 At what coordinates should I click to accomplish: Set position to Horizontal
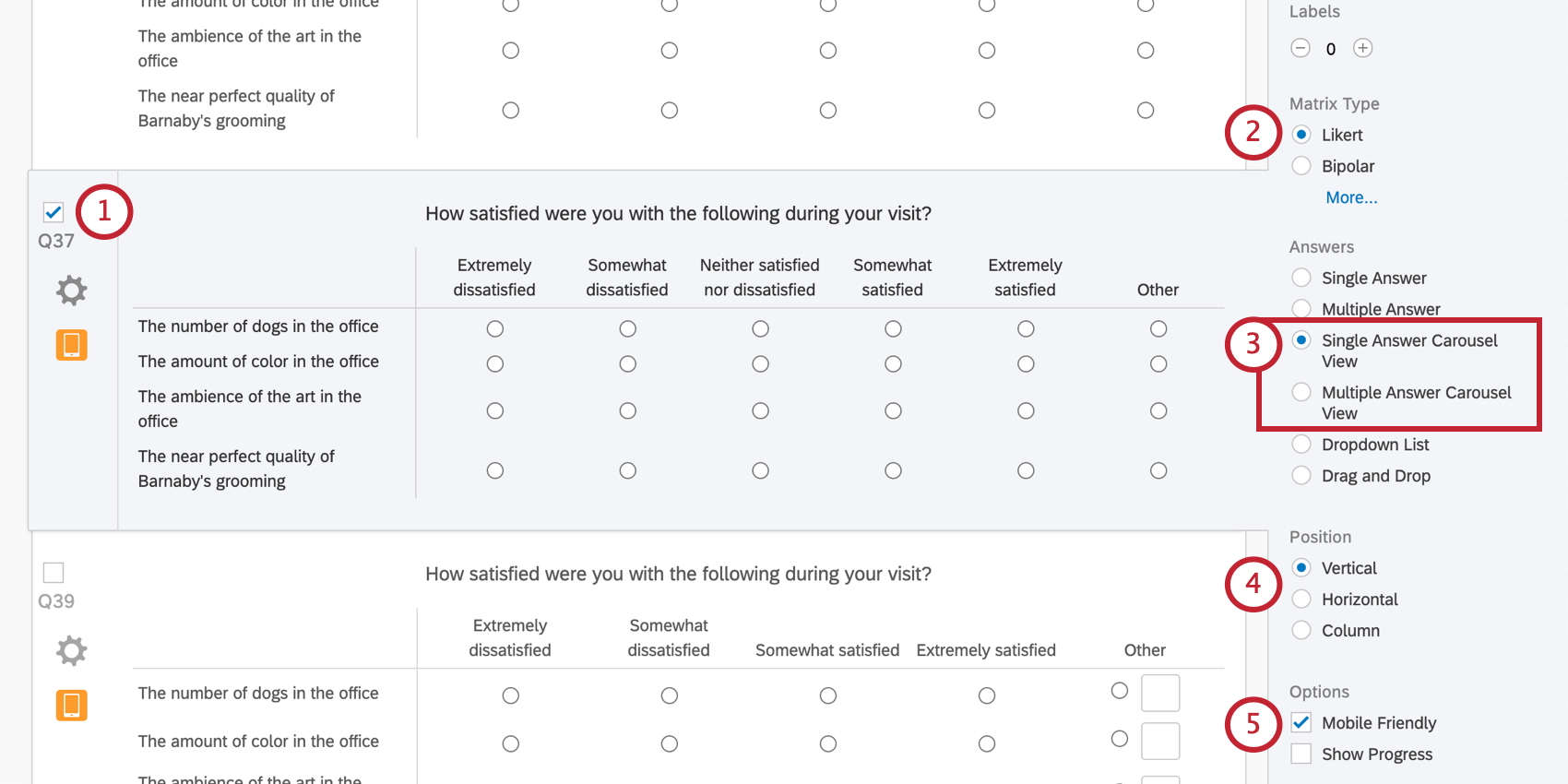pyautogui.click(x=1301, y=600)
